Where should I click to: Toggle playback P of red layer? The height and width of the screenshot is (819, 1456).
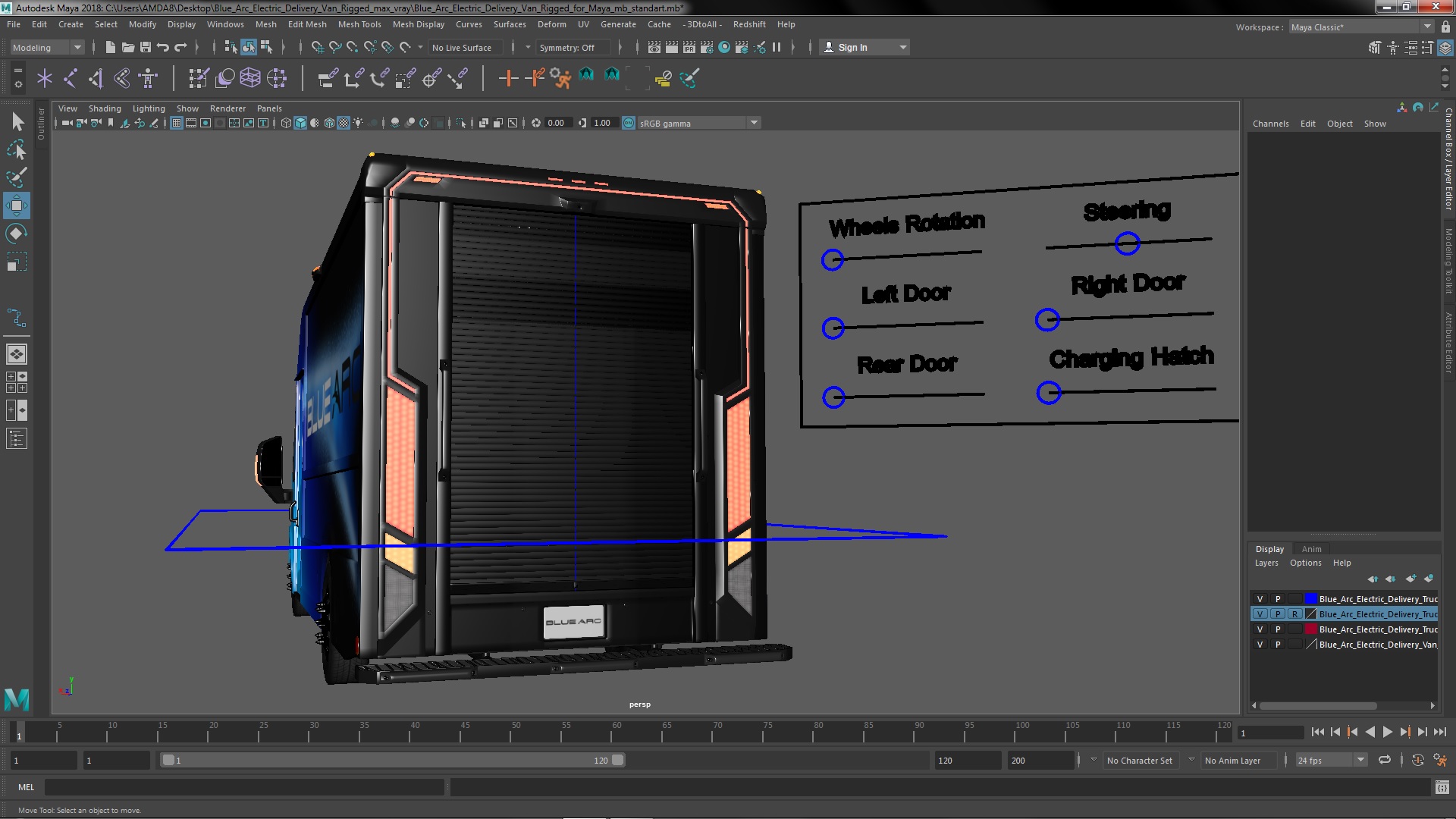[1278, 629]
